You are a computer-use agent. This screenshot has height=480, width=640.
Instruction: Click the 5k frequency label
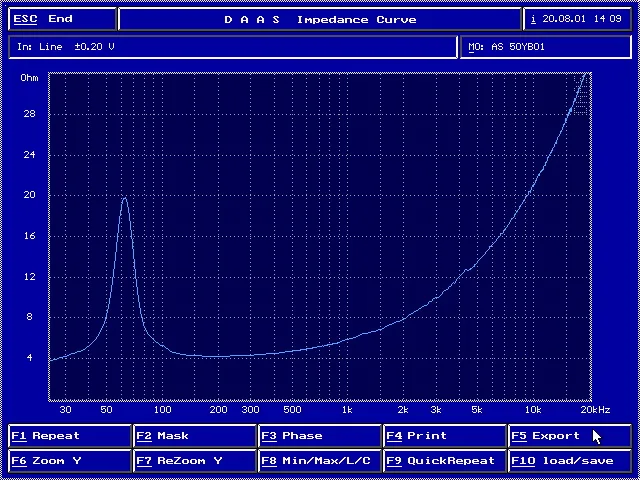pyautogui.click(x=476, y=409)
